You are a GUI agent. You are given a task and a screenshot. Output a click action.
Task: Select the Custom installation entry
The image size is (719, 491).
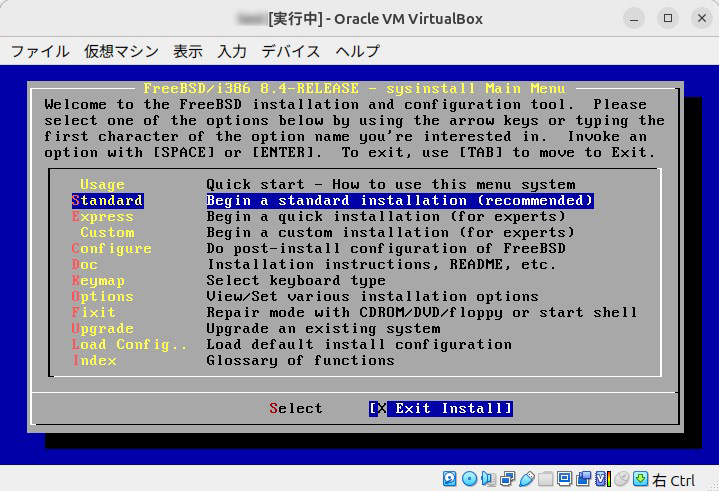(107, 232)
